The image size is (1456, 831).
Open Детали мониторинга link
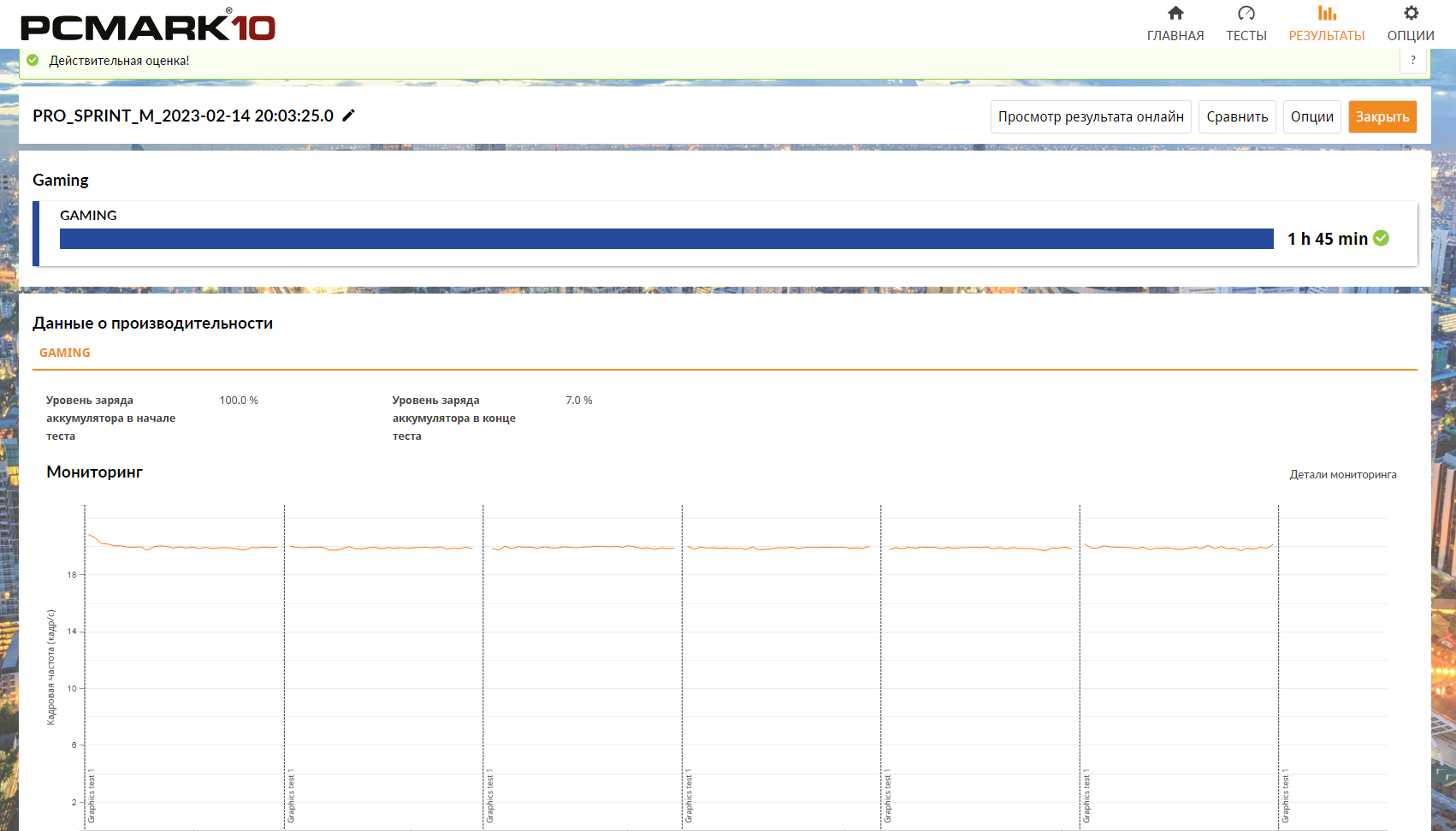tap(1342, 475)
